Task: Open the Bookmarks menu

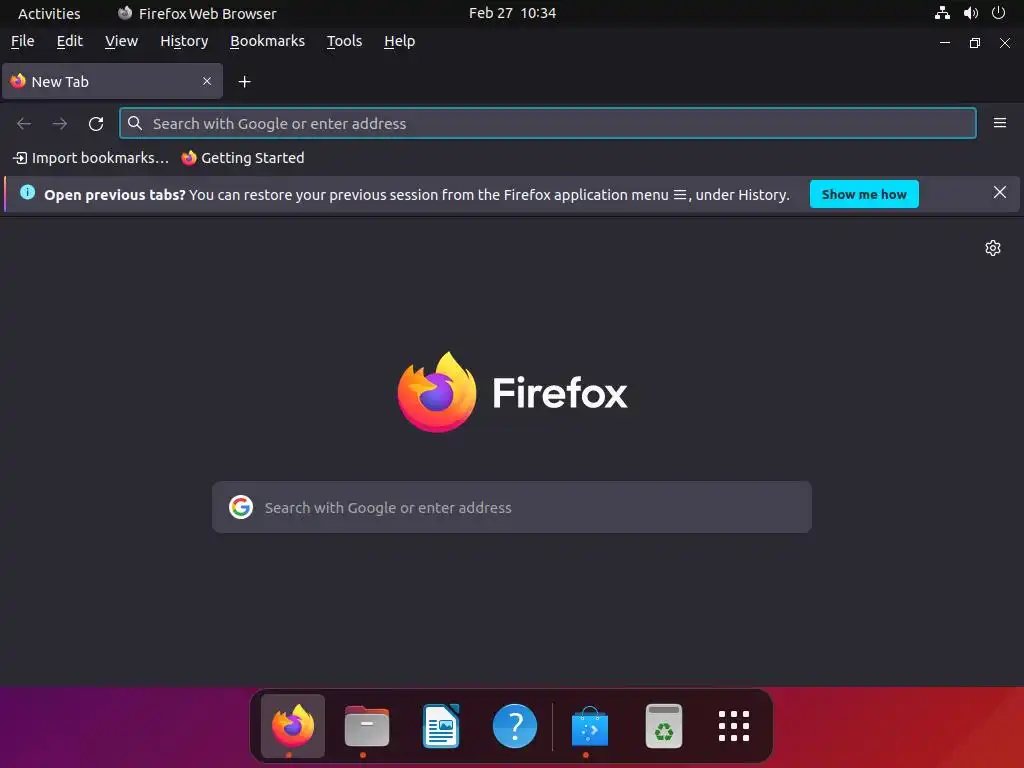Action: click(x=267, y=41)
